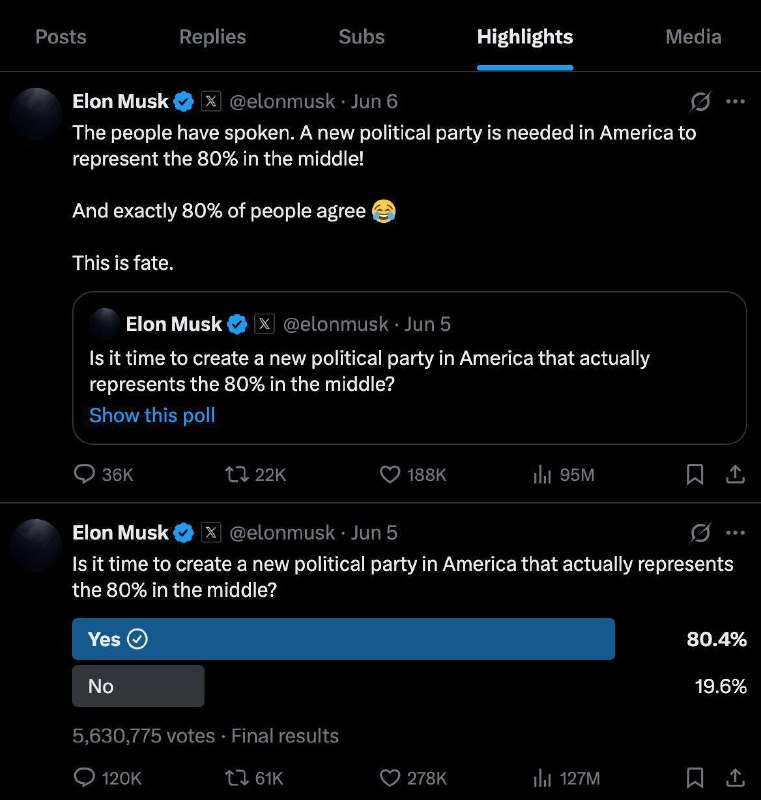Switch to the Replies tab

coord(212,37)
